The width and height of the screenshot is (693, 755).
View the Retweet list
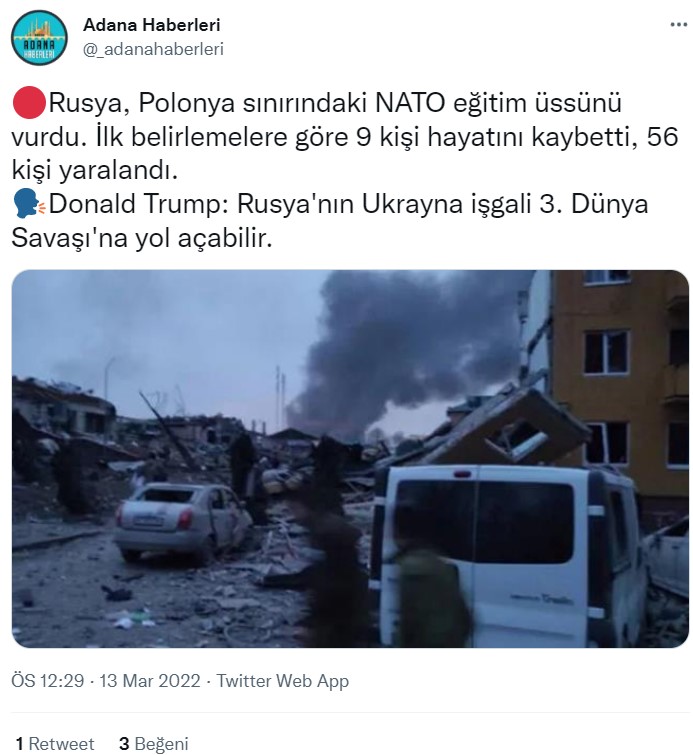pos(55,744)
